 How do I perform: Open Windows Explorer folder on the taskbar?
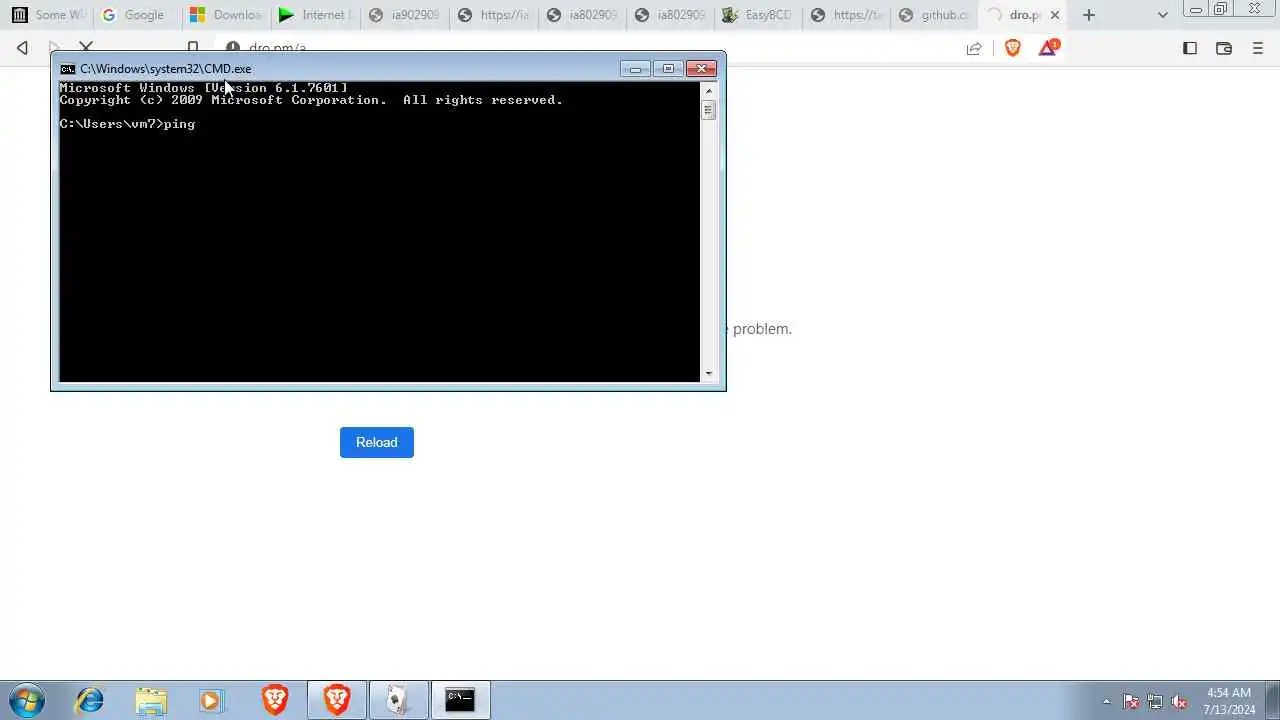(151, 700)
